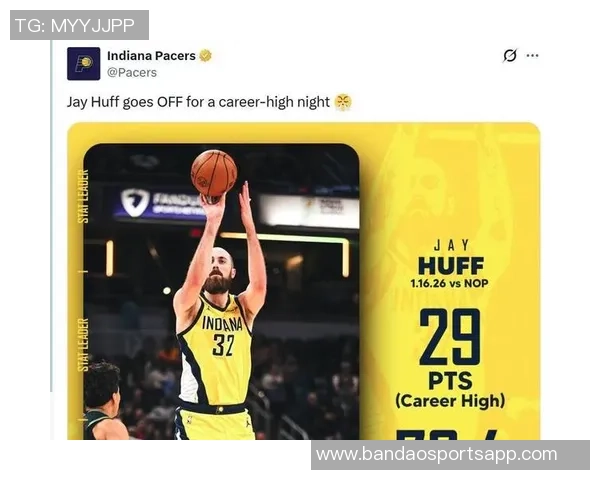Open the www.bandaosportsapp.com watermark link
The image size is (600, 480).
coord(437,454)
